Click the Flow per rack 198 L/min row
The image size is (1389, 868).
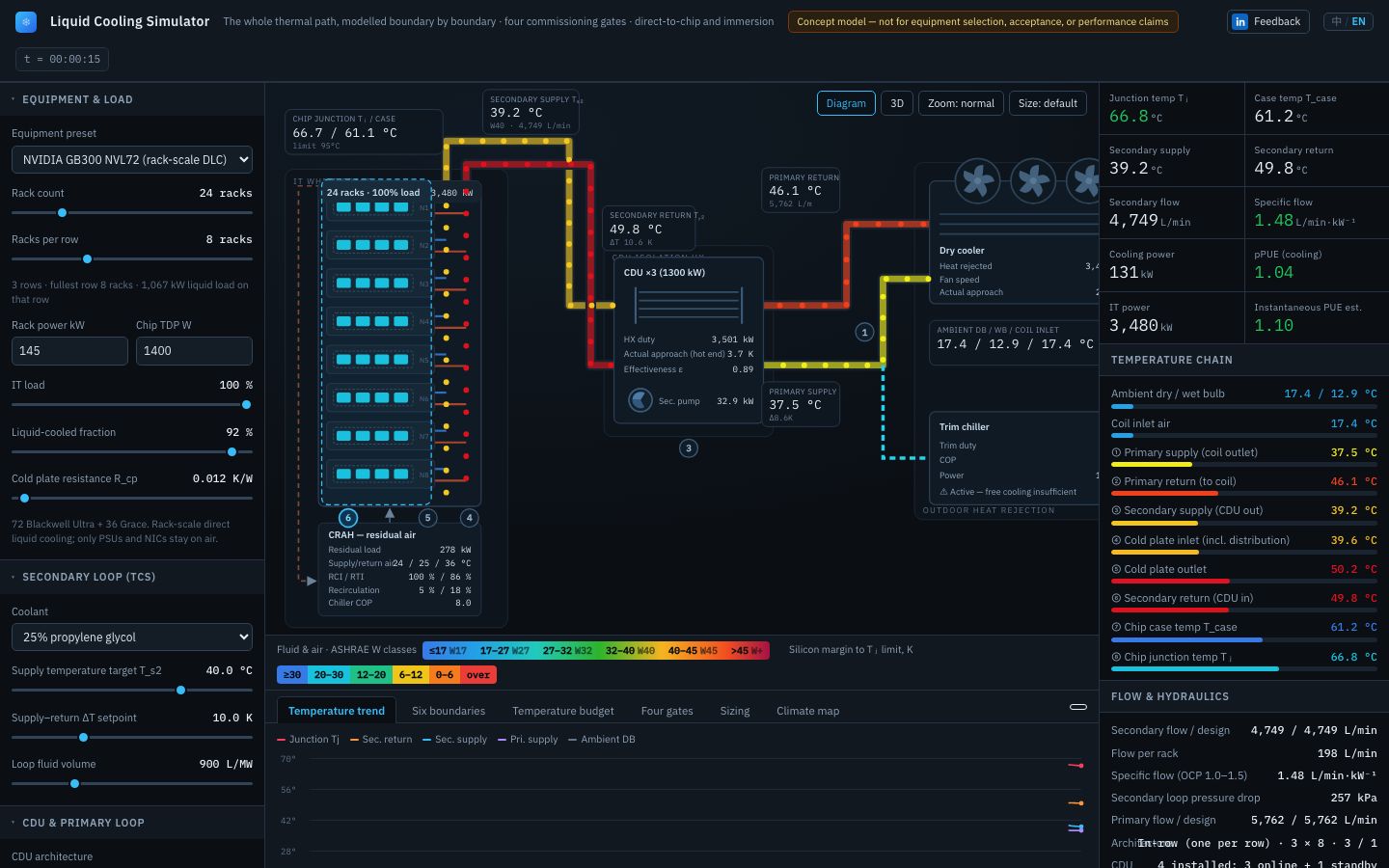pos(1244,753)
